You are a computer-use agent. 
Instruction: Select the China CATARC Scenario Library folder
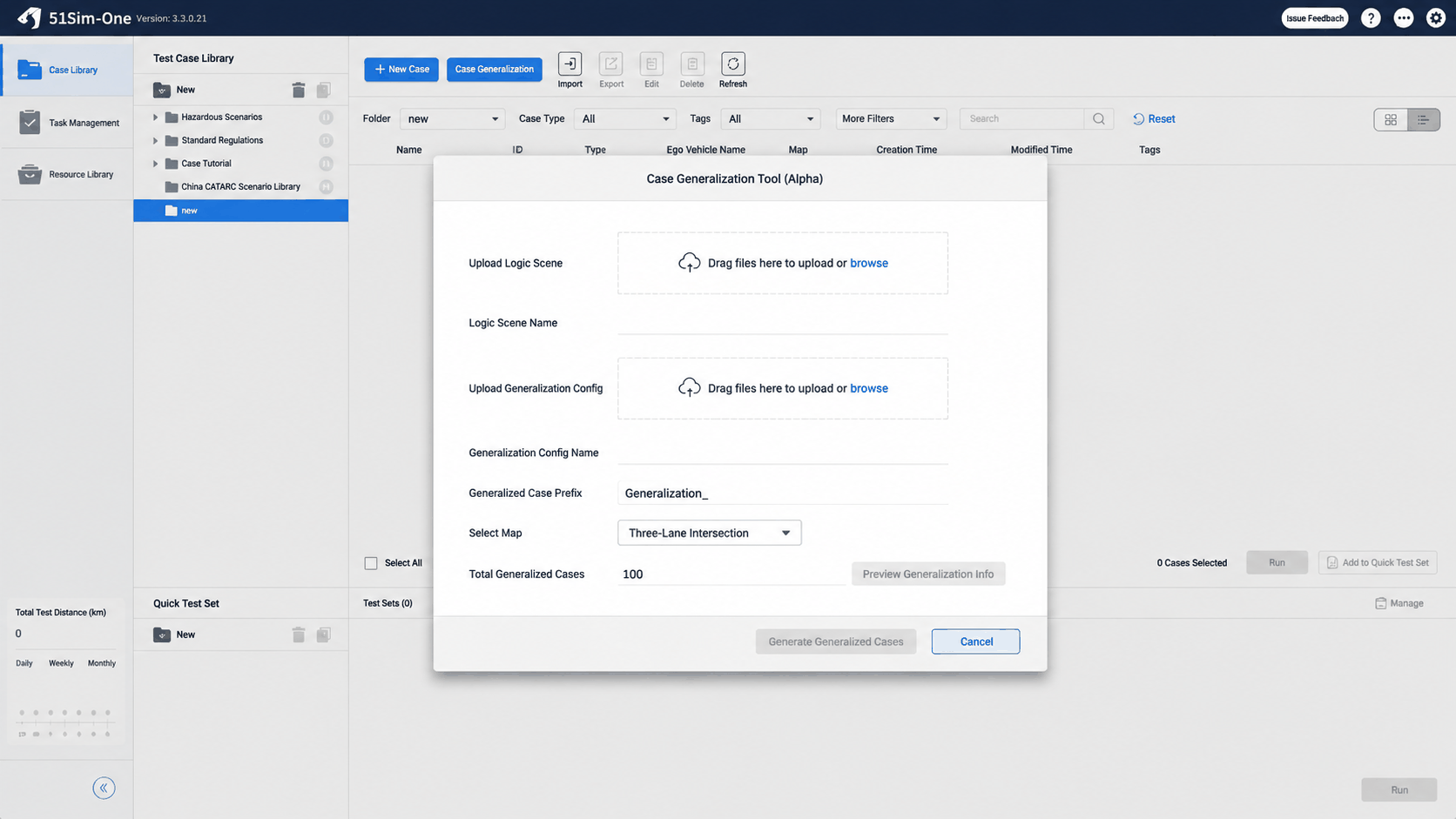click(x=240, y=186)
